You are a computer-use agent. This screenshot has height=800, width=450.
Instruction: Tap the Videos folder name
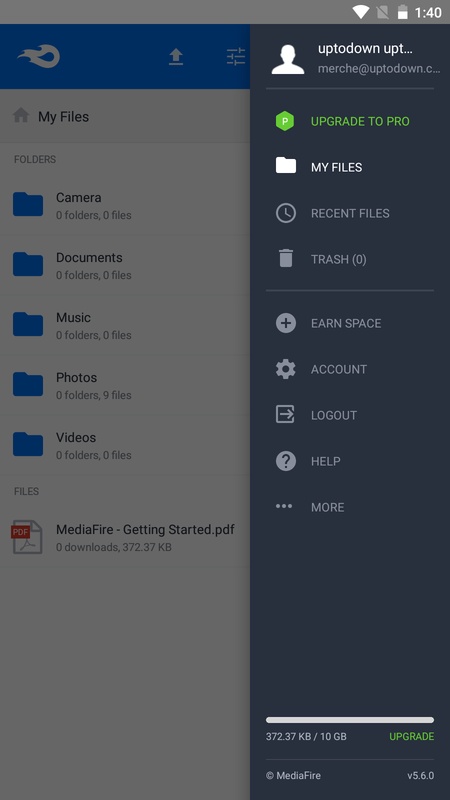click(x=76, y=437)
